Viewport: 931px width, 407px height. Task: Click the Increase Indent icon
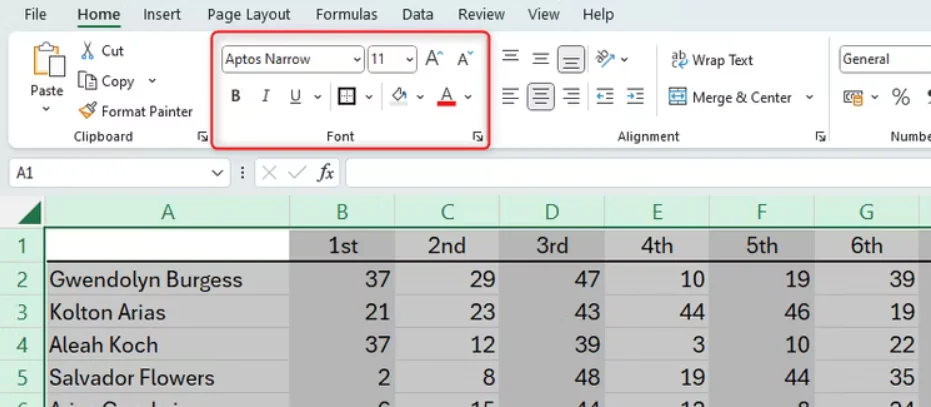[x=635, y=97]
